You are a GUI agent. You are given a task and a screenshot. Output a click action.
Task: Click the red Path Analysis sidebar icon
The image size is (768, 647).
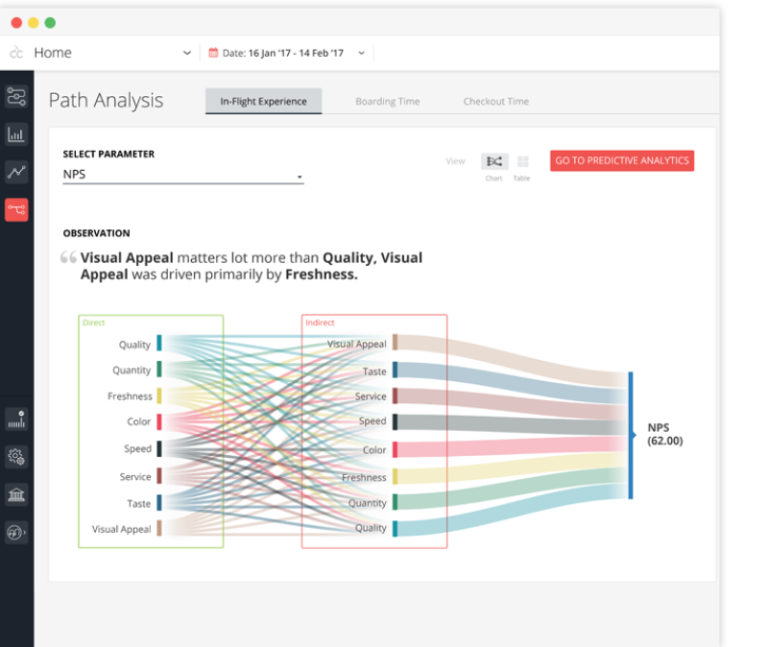click(16, 209)
